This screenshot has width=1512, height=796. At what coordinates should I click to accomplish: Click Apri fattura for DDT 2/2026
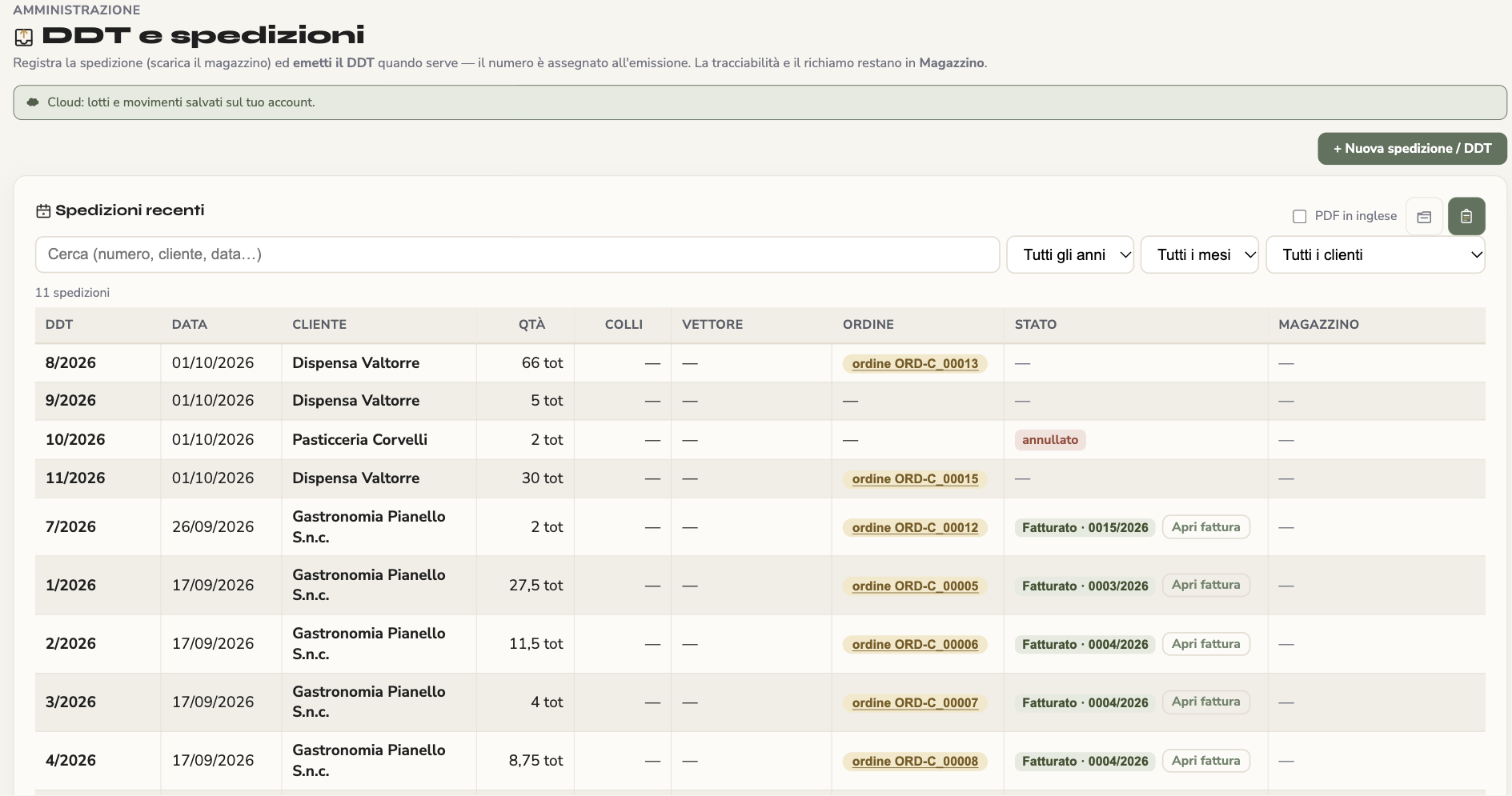pos(1206,644)
